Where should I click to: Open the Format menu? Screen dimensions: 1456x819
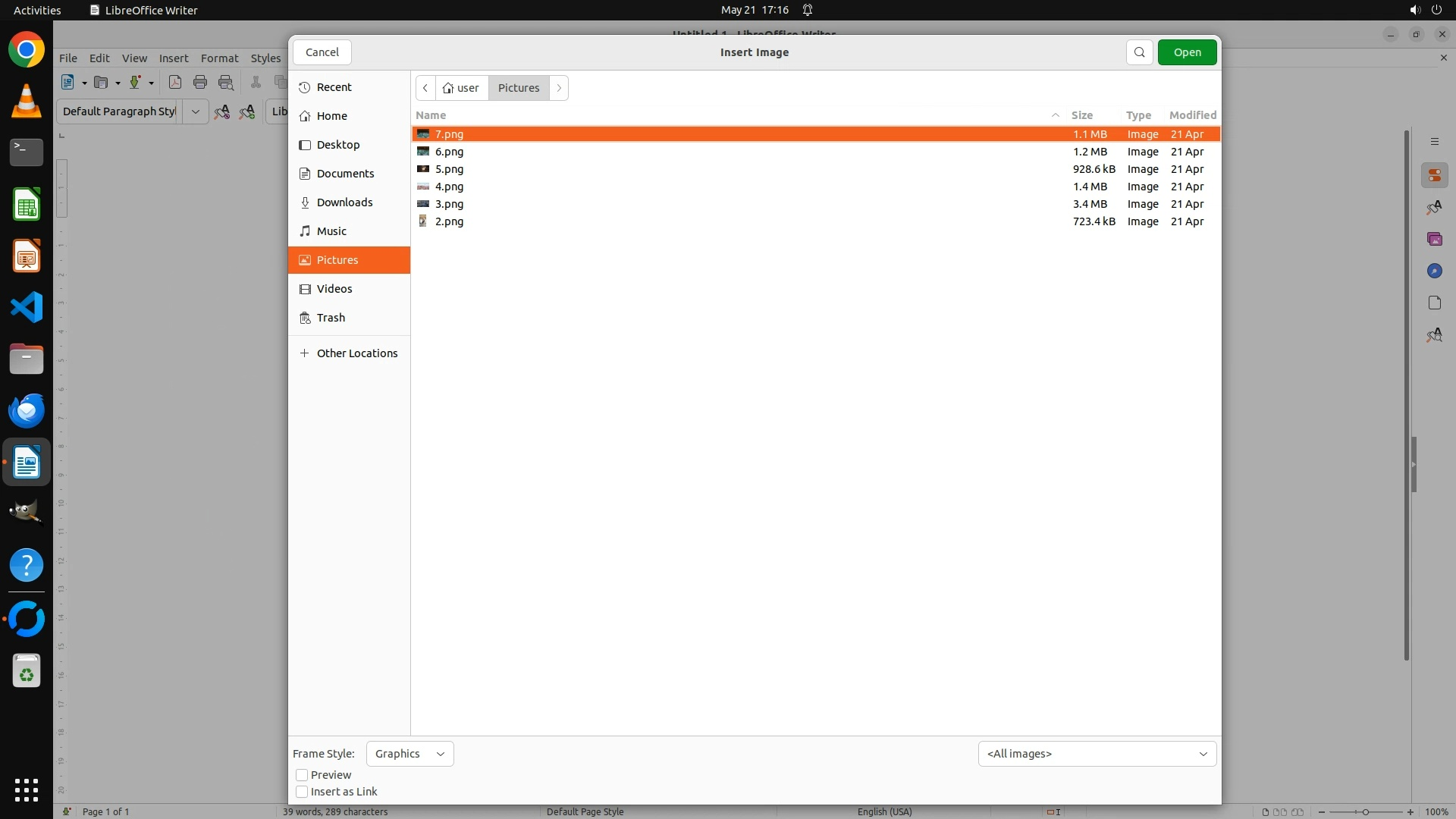click(219, 58)
